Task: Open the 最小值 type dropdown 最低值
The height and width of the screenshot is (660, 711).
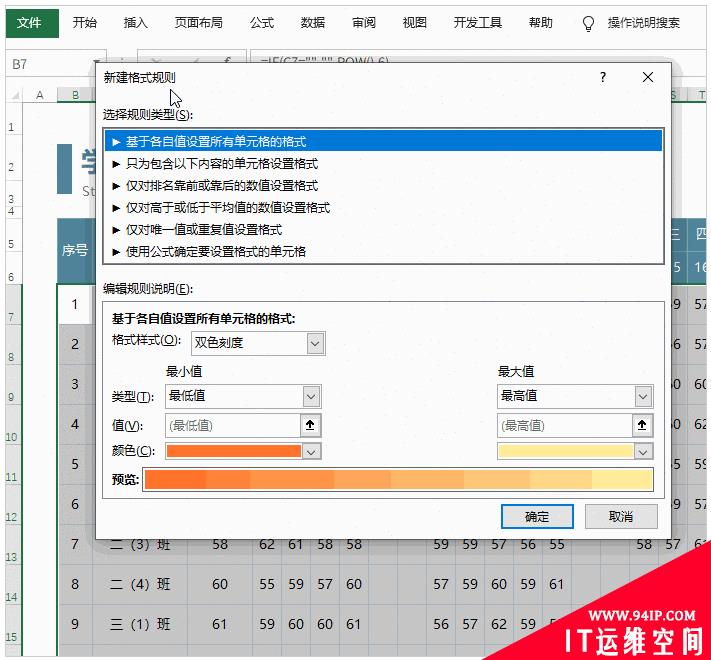Action: click(x=243, y=397)
